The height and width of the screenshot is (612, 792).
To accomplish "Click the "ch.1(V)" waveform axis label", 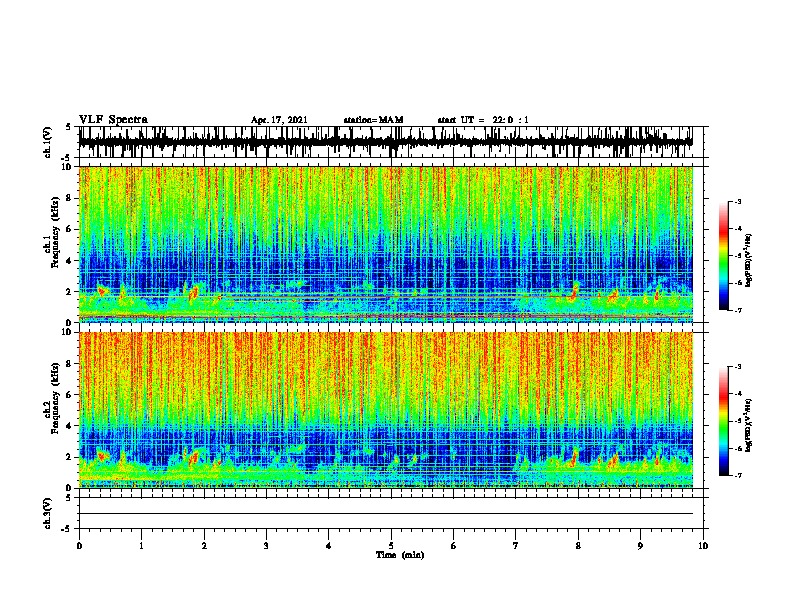I will (48, 142).
